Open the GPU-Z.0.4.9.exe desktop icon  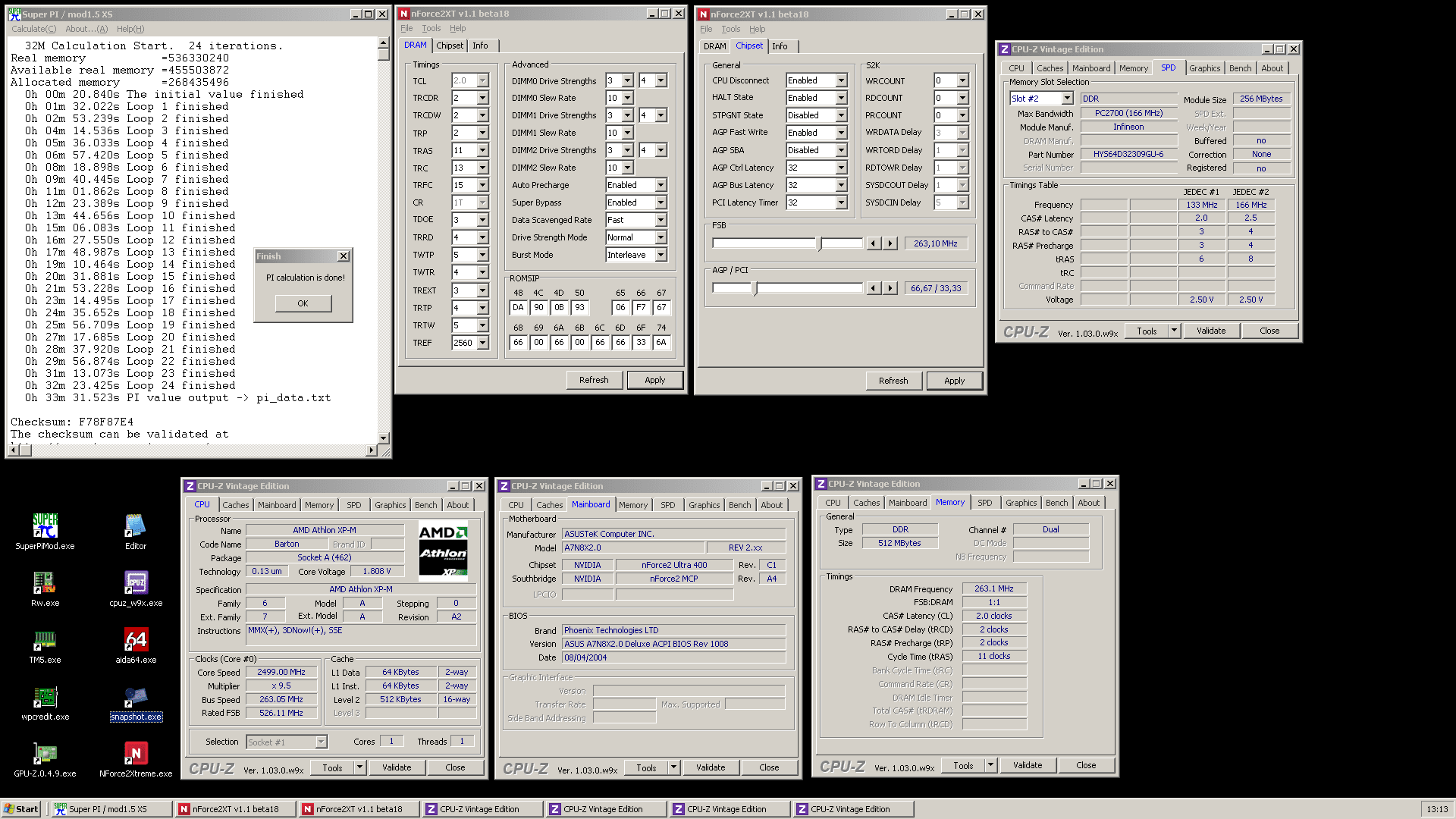click(x=45, y=759)
